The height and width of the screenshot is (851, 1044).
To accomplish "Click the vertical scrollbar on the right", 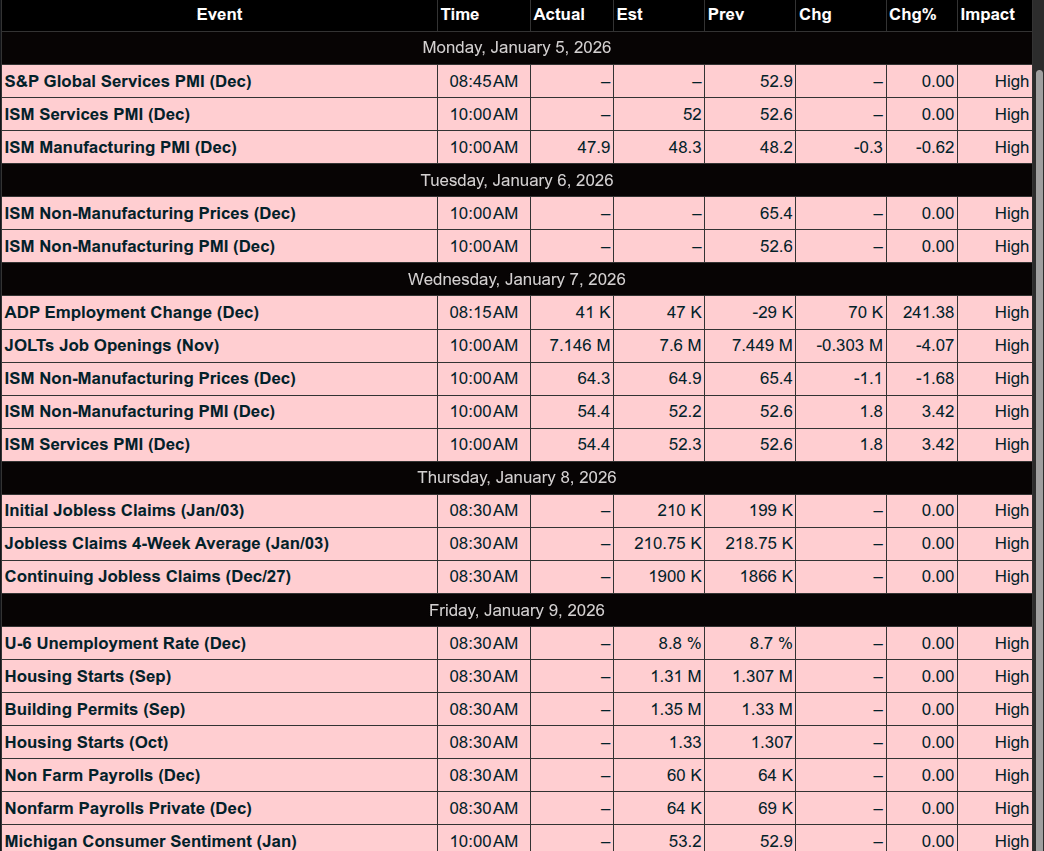I will click(1038, 400).
